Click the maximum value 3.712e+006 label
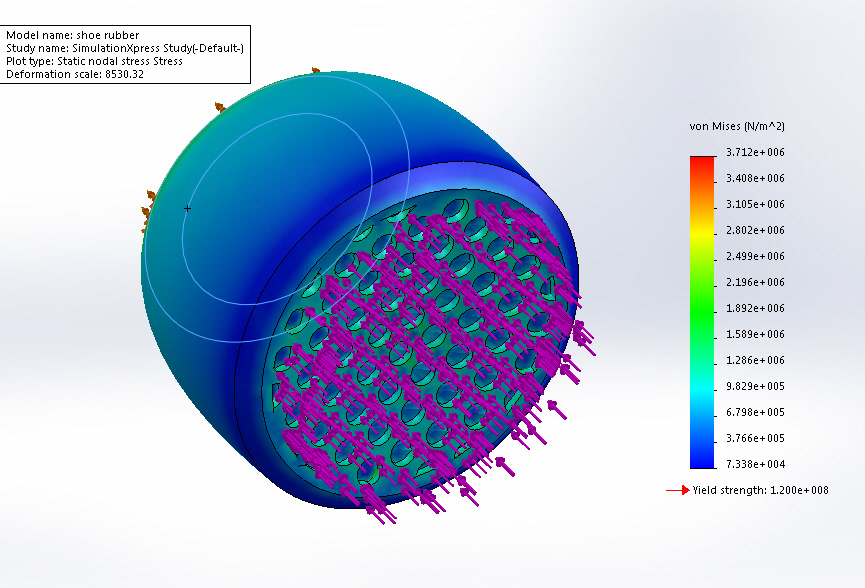Viewport: 865px width, 588px height. click(x=755, y=152)
